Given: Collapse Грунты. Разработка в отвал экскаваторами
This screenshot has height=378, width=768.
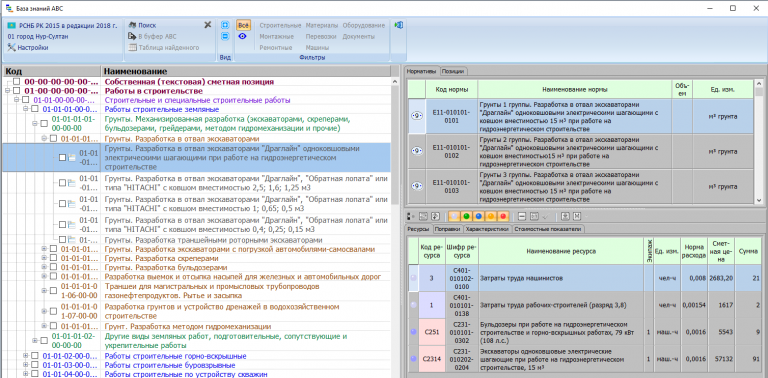Looking at the screenshot, I should tap(45, 139).
